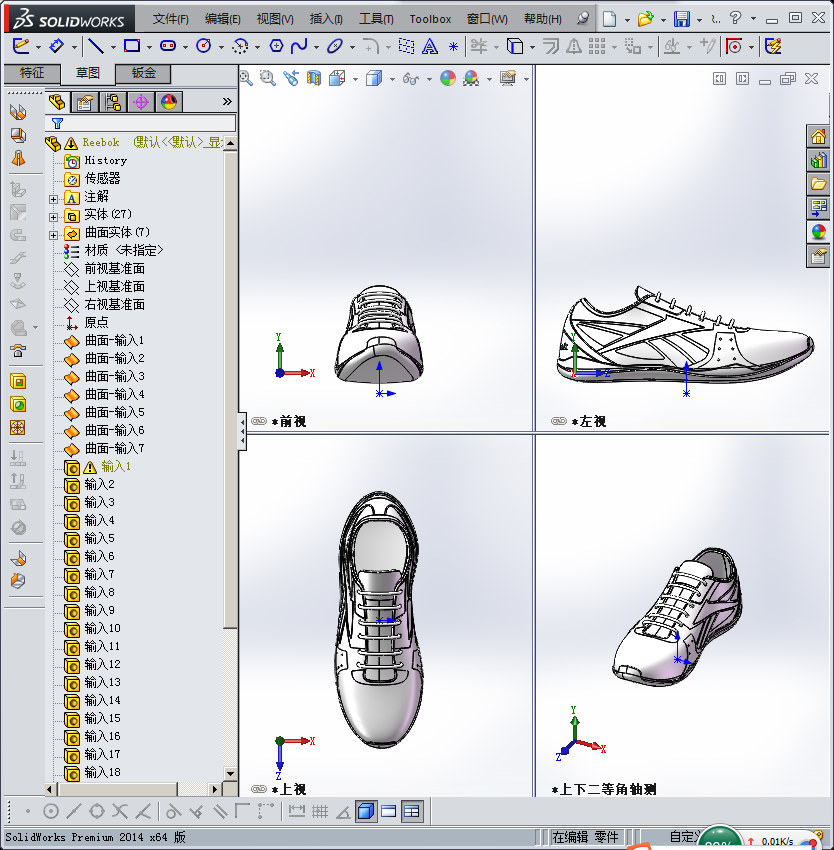This screenshot has height=850, width=834.
Task: Select the Rectangle sketch tool
Action: tap(132, 46)
